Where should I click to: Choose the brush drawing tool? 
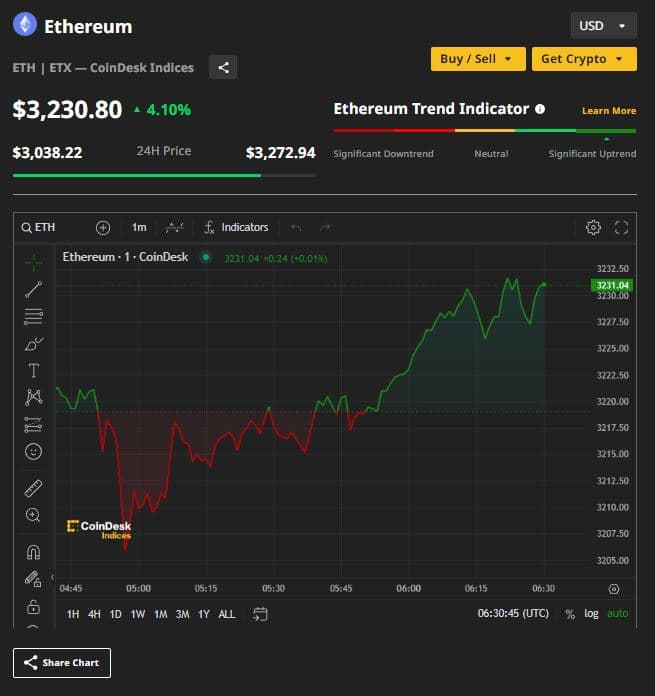pos(33,344)
